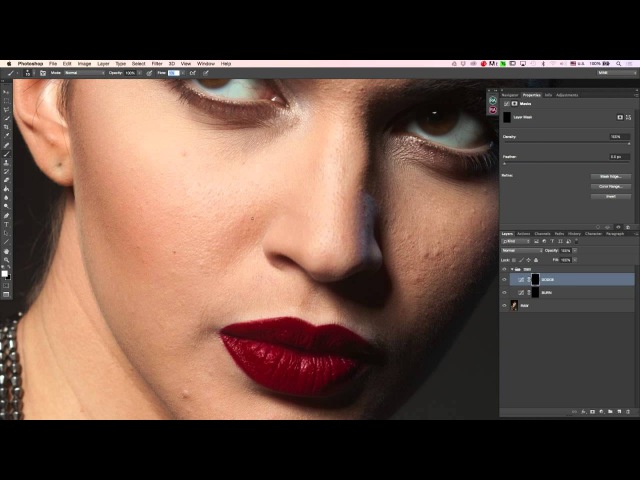Click the DODGE layer mask thumbnail
The width and height of the screenshot is (640, 480).
point(535,280)
